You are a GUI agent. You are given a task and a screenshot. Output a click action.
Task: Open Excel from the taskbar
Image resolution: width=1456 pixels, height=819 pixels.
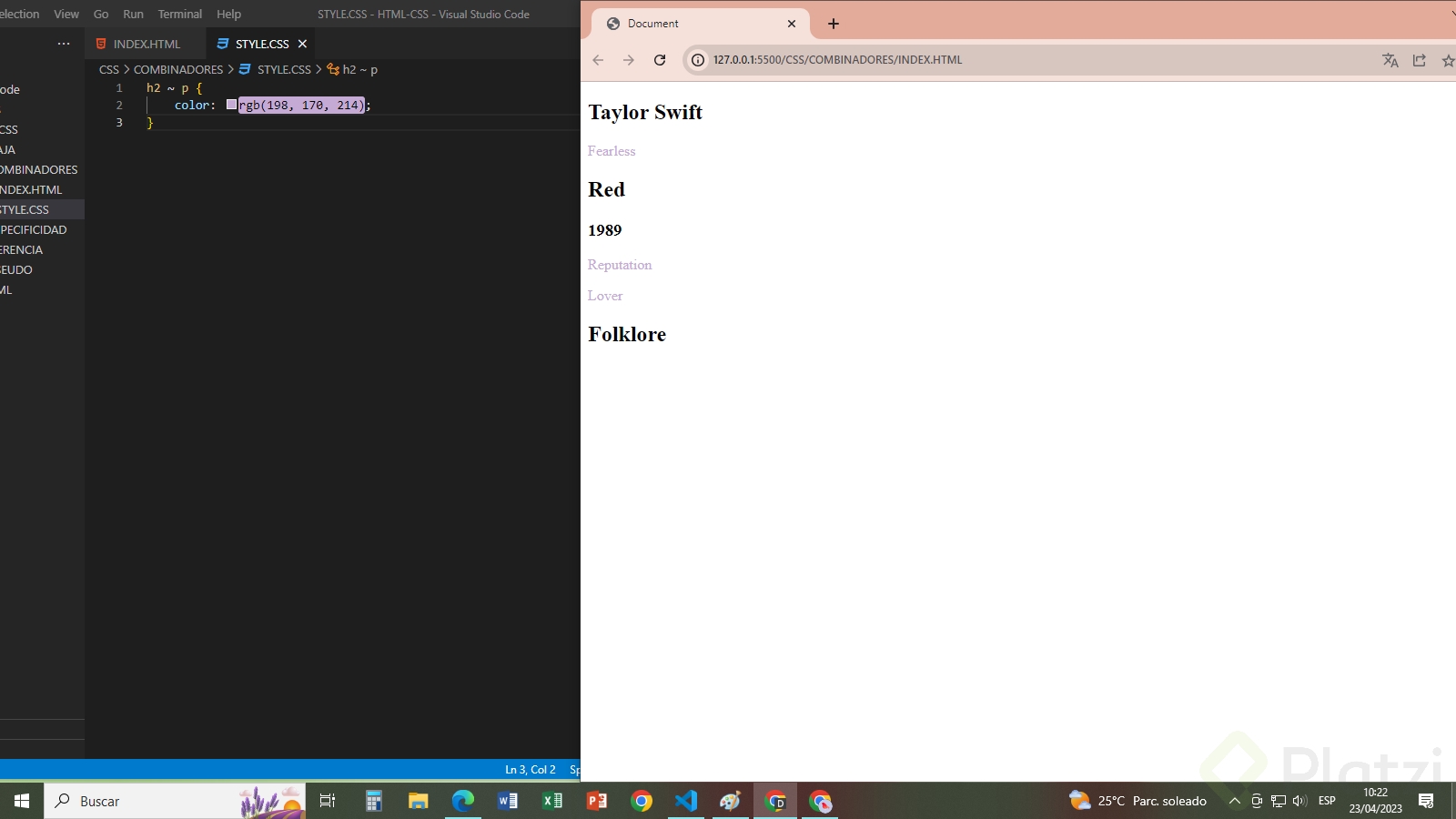(552, 801)
